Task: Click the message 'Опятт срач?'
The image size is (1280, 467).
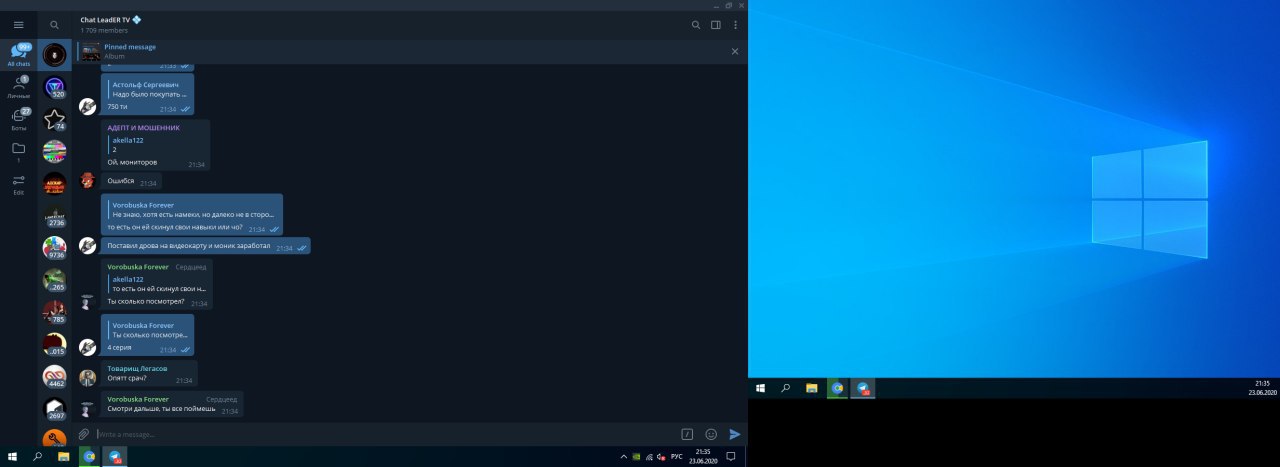Action: pyautogui.click(x=149, y=375)
